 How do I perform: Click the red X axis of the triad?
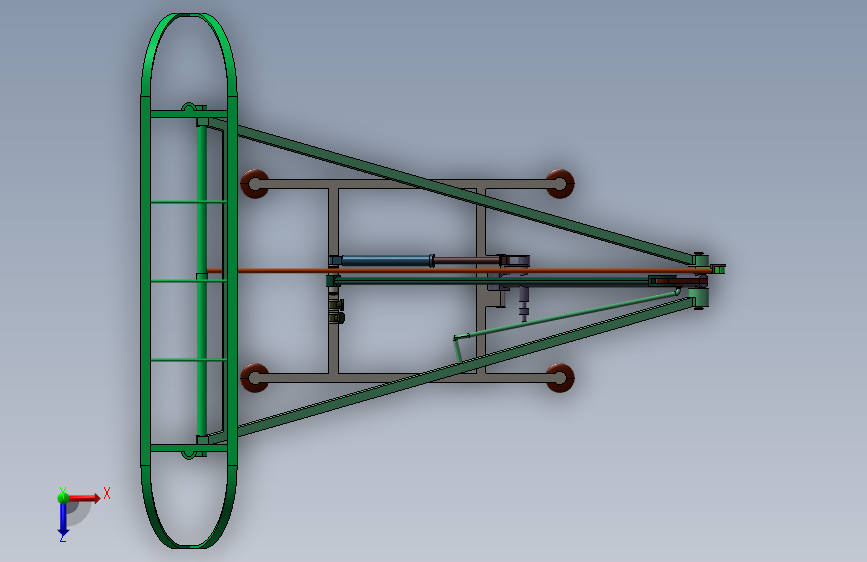coord(84,498)
